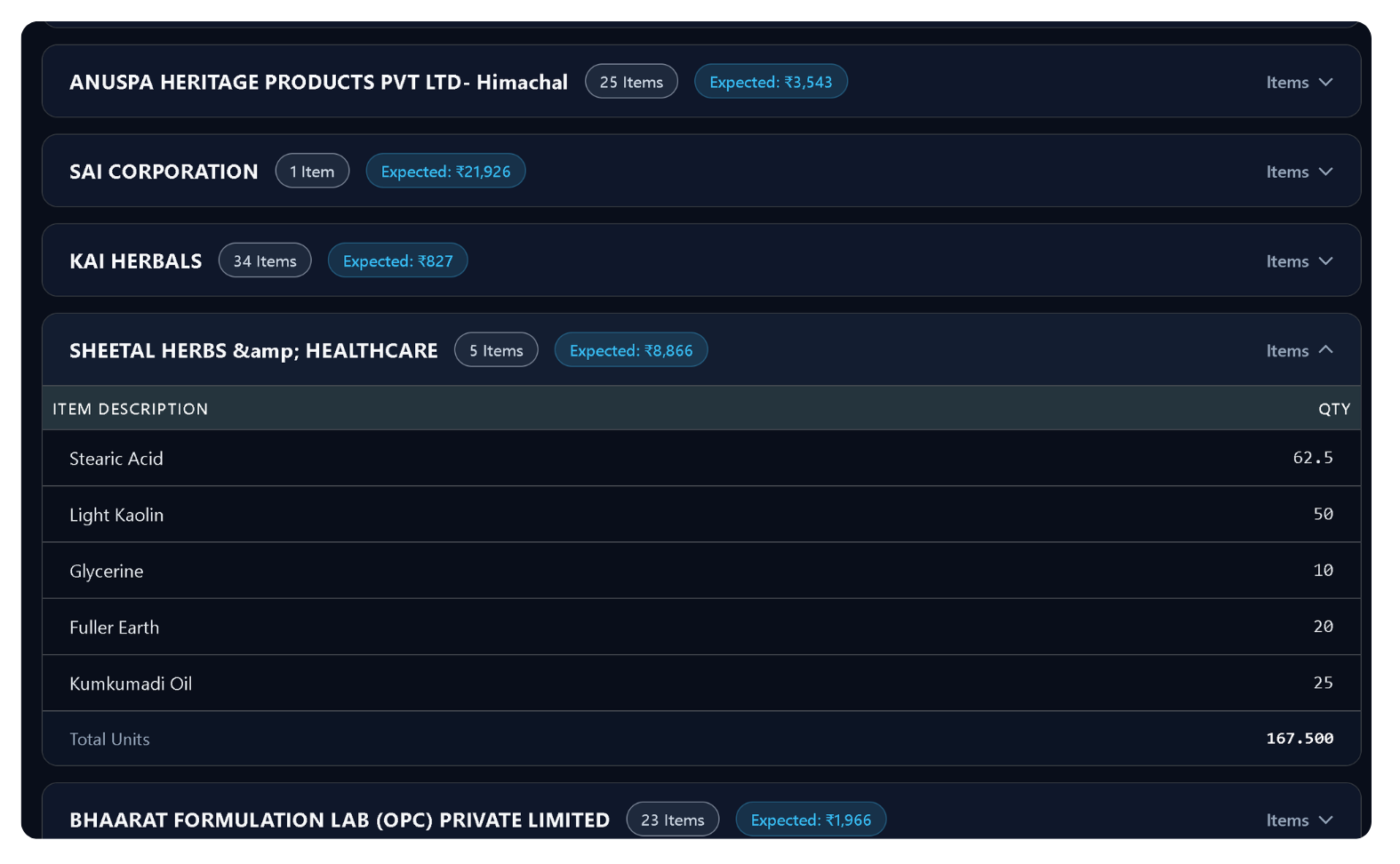The height and width of the screenshot is (864, 1400).
Task: Click the Glycerine quantity 10
Action: tap(1324, 570)
